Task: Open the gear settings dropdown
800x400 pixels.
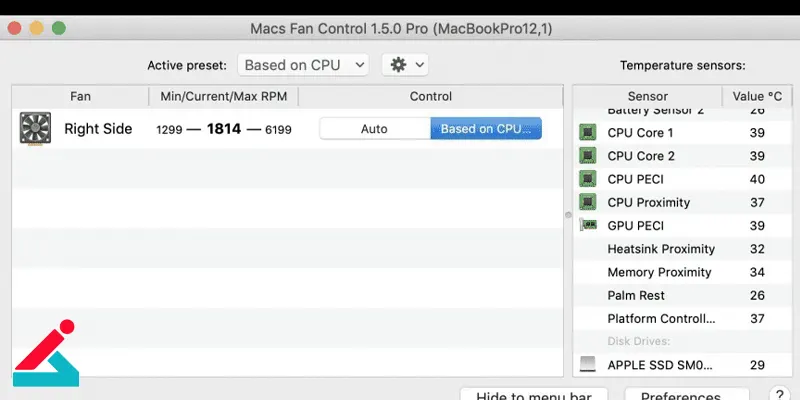Action: point(405,65)
